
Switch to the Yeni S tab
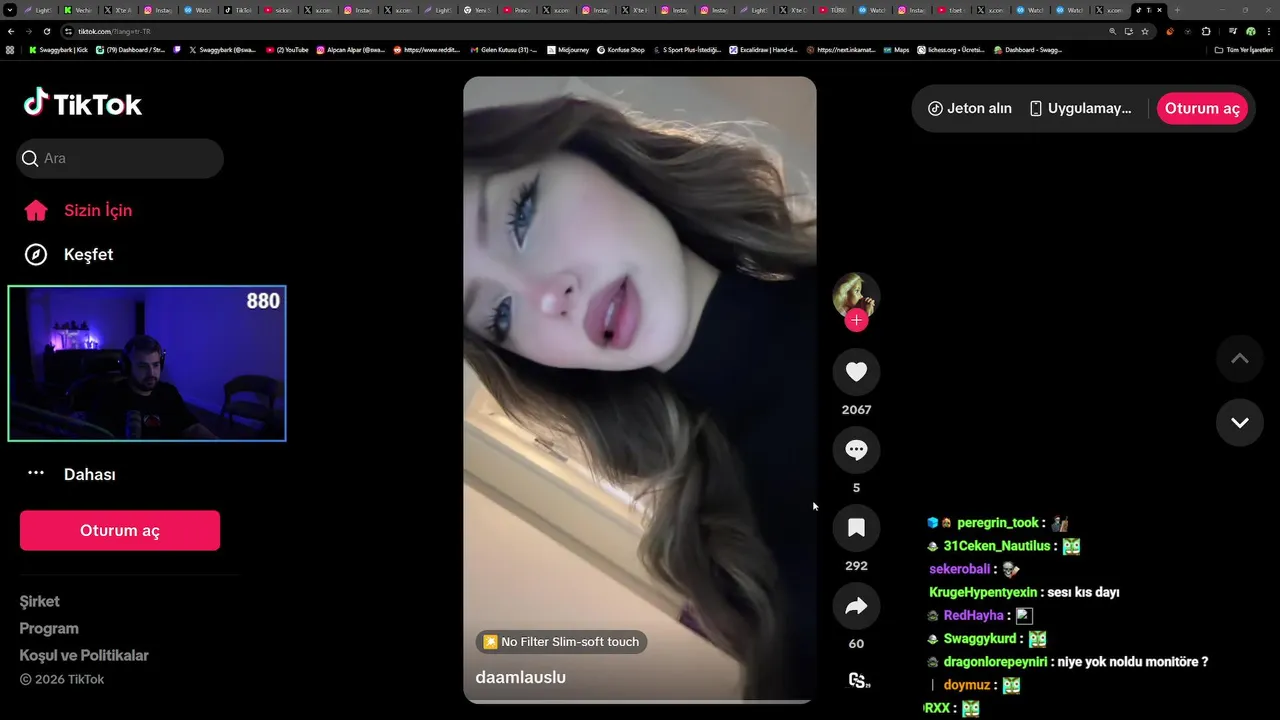[478, 10]
